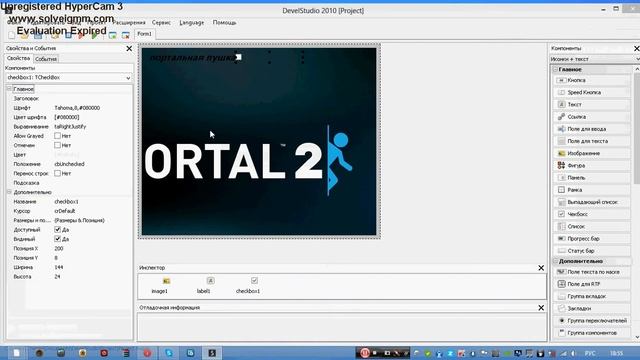Select the Текст label component
640x360 pixels.
[x=591, y=104]
